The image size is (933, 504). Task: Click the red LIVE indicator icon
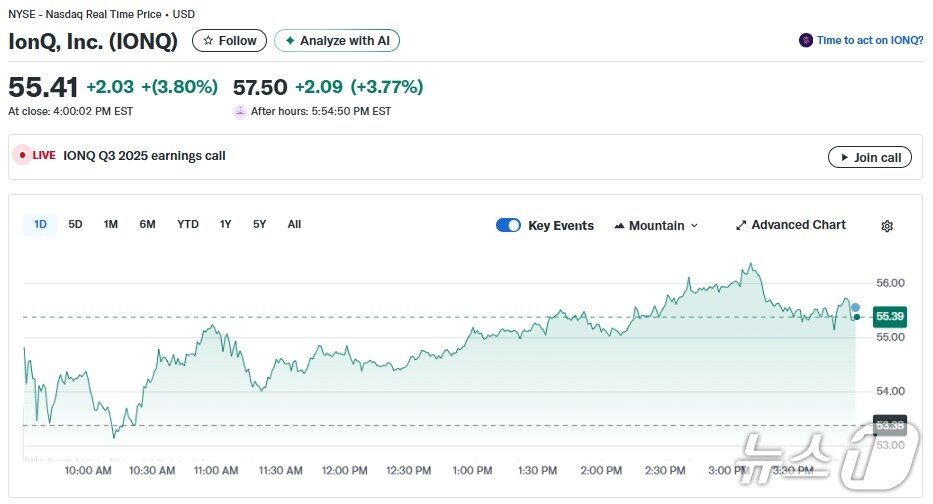22,156
